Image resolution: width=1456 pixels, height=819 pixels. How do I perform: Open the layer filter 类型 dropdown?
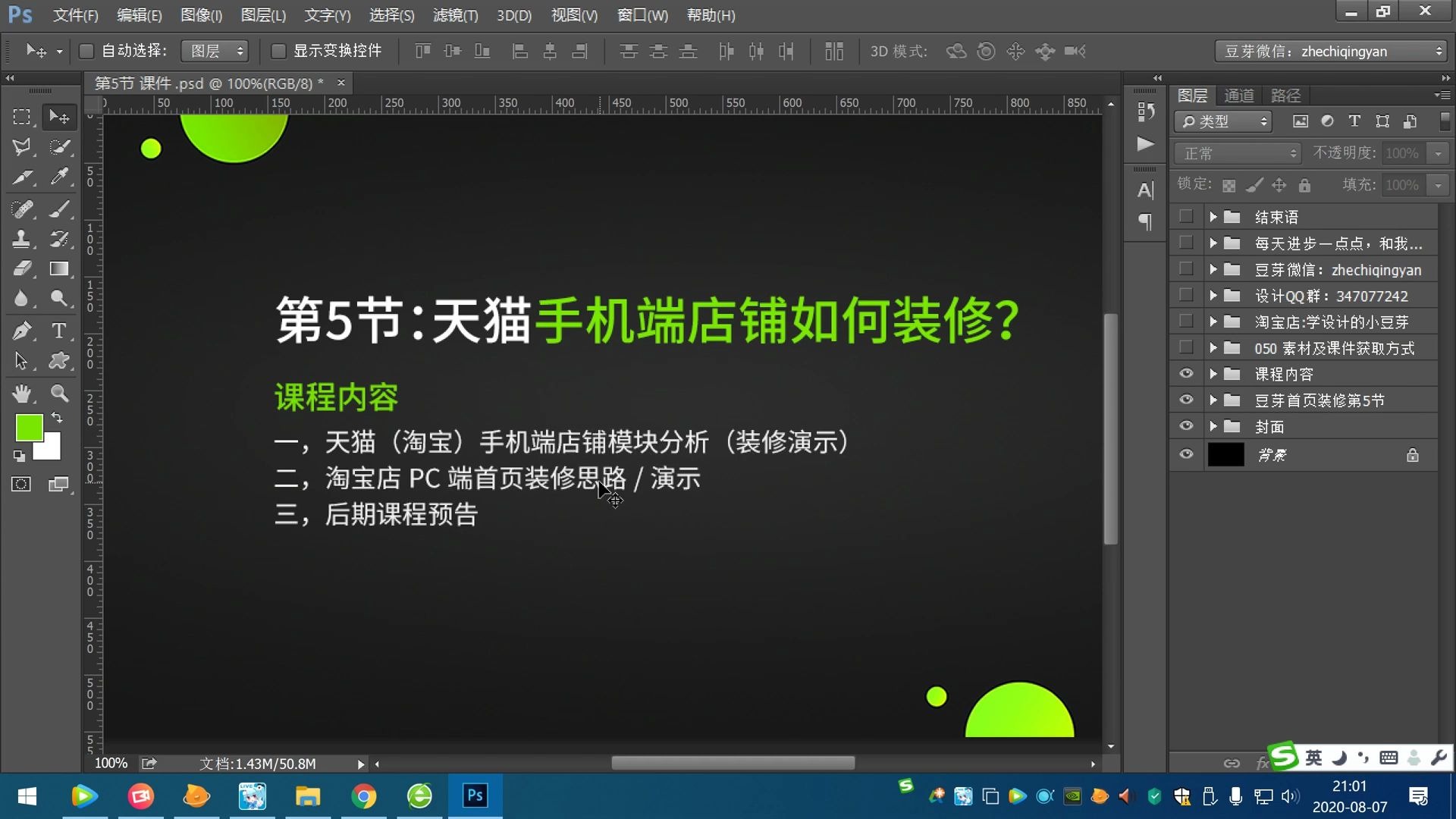(x=1223, y=121)
